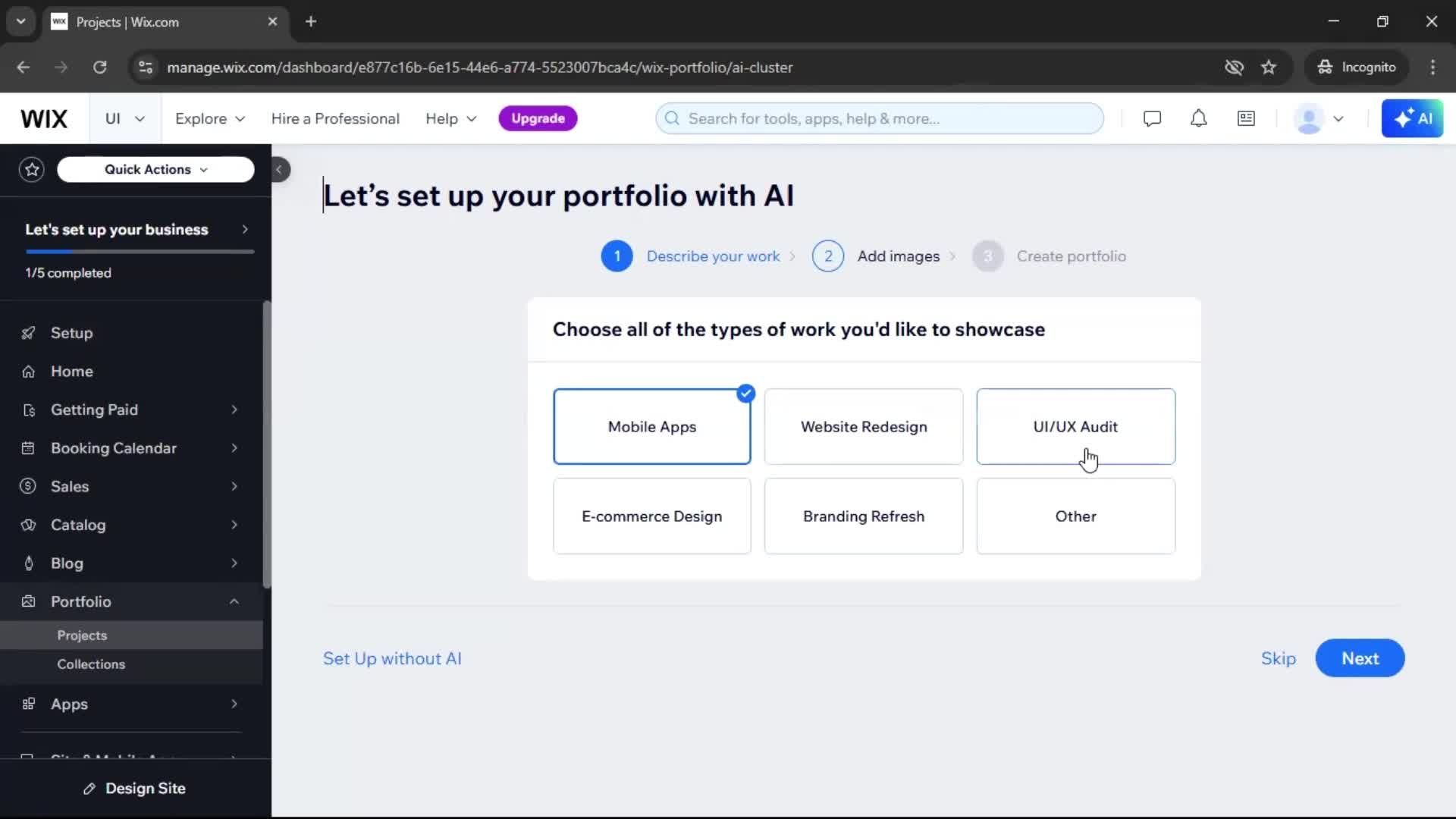
Task: Deselect the Mobile Apps work type
Action: tap(652, 426)
